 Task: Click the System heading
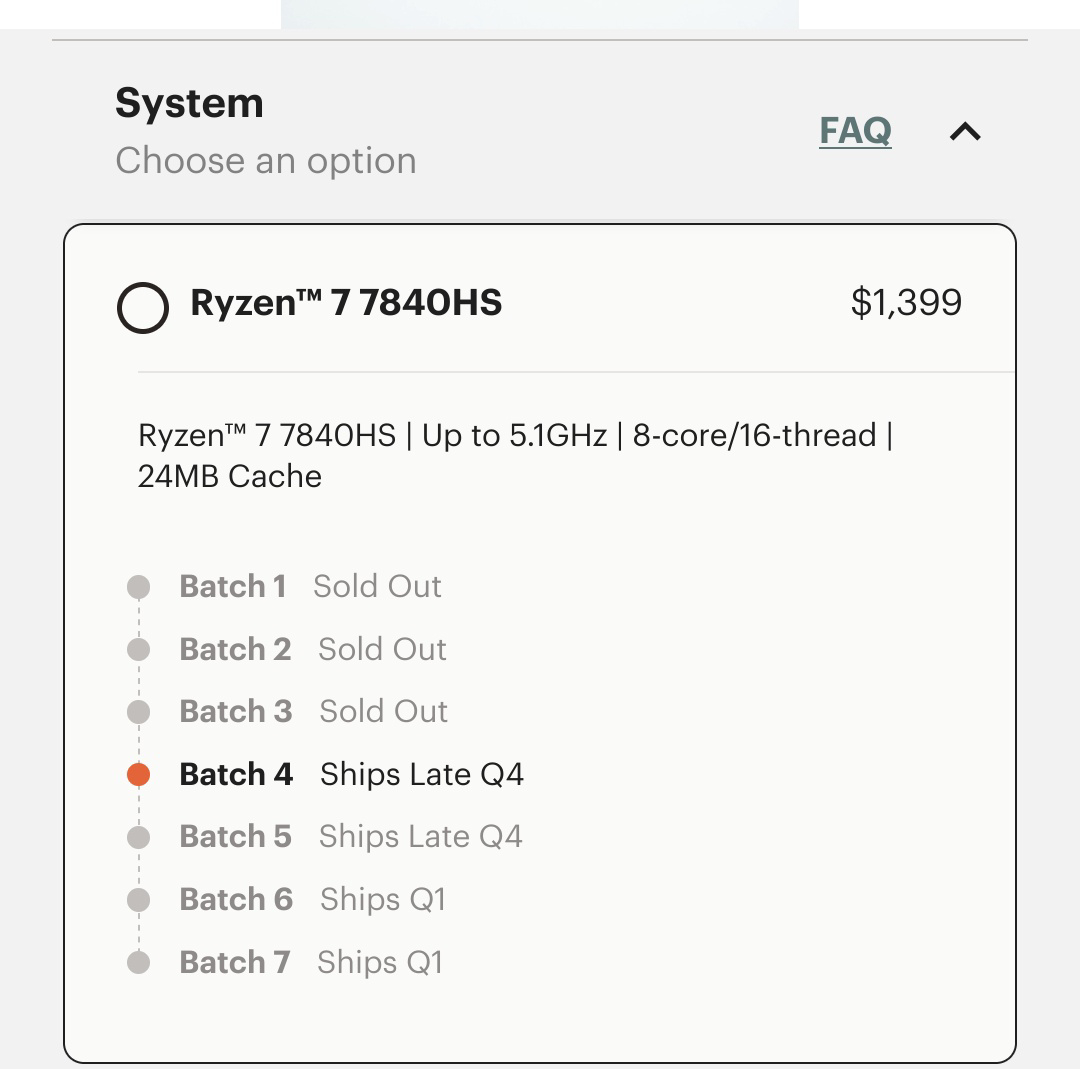click(189, 103)
